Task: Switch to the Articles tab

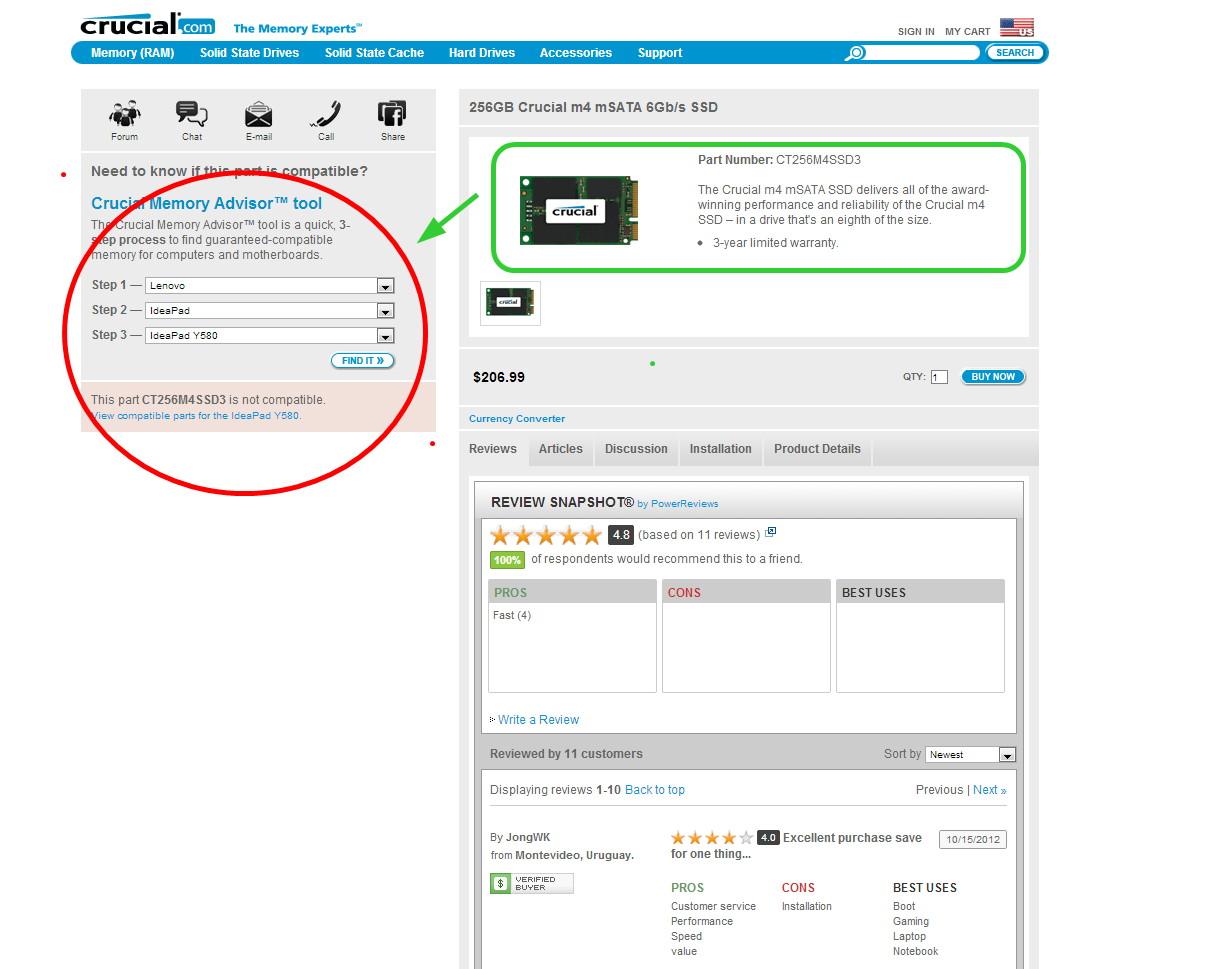Action: 560,449
